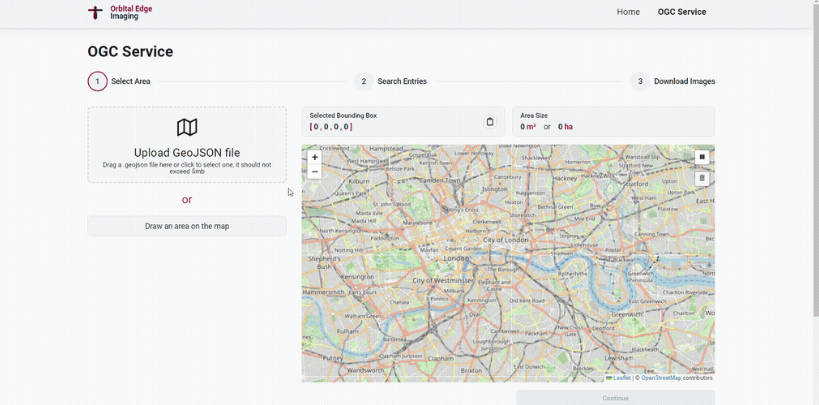819x405 pixels.
Task: Copy the selected bounding box to clipboard
Action: point(490,122)
